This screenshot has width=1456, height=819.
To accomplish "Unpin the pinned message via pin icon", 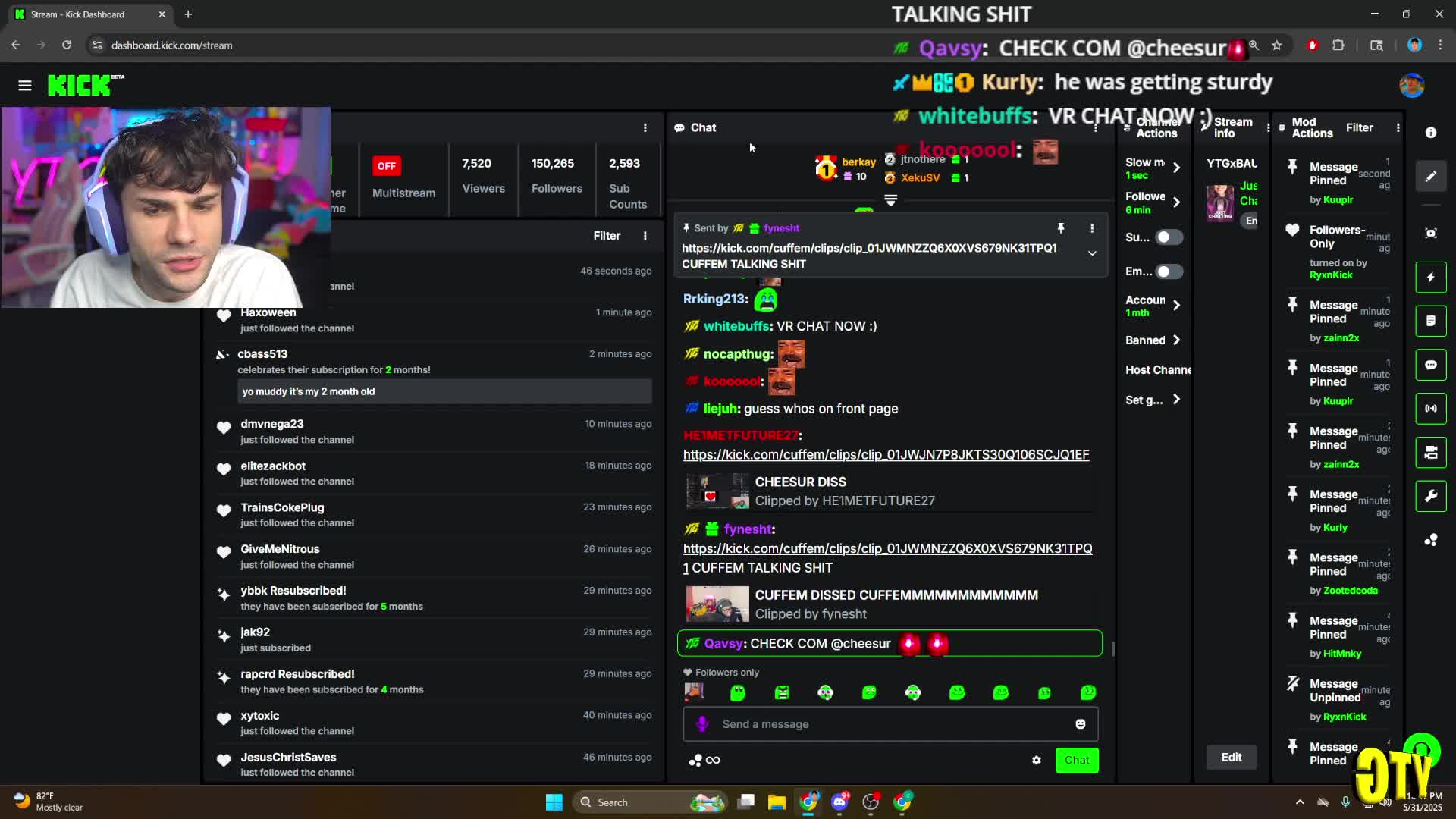I will [x=1061, y=228].
